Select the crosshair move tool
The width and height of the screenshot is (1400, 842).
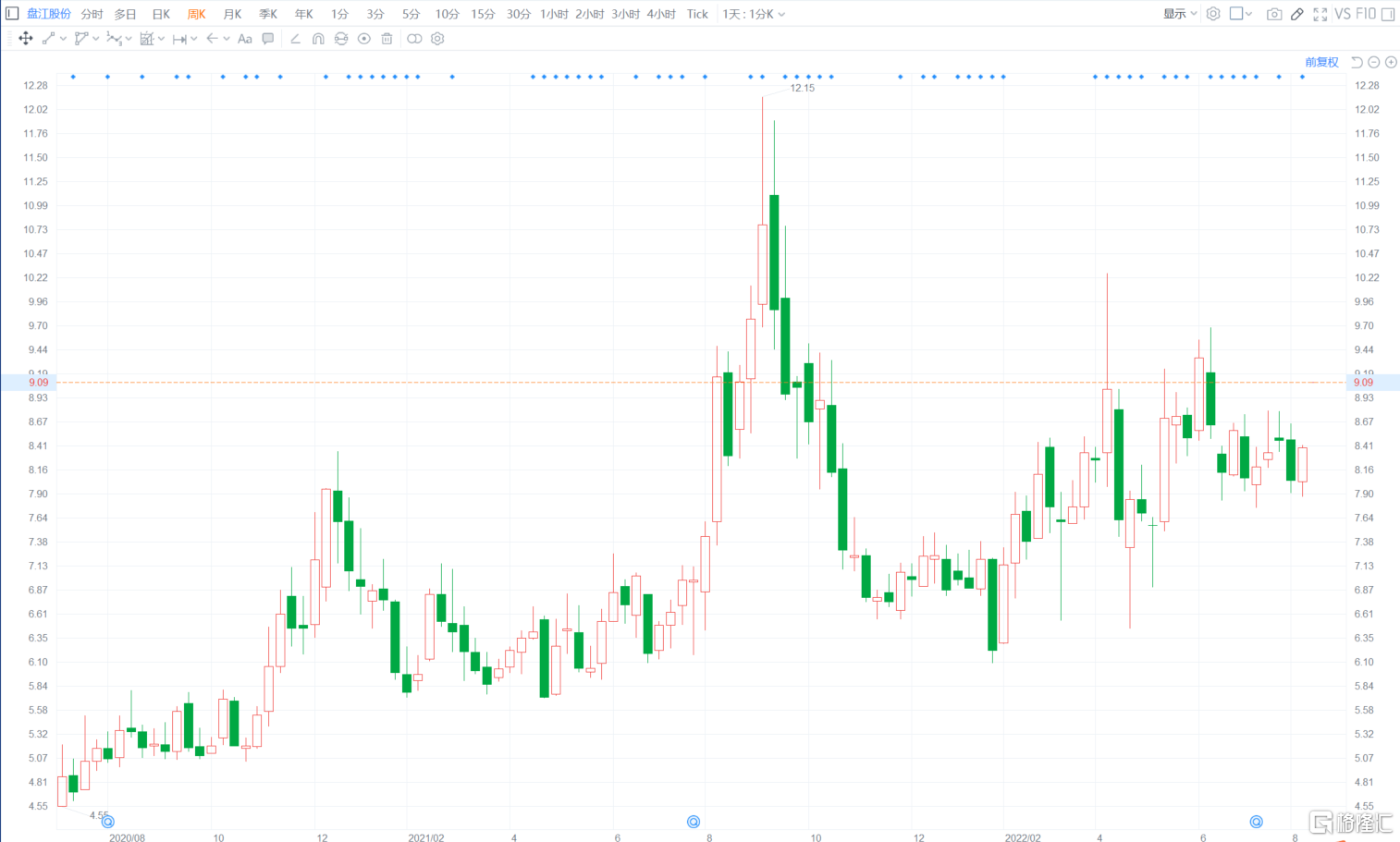pos(26,39)
